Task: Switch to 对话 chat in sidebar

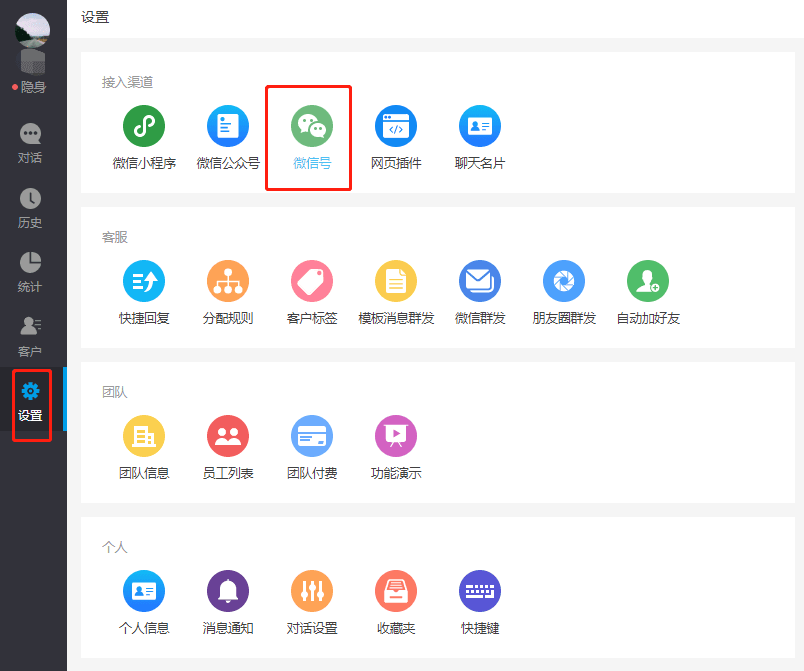Action: [x=30, y=144]
